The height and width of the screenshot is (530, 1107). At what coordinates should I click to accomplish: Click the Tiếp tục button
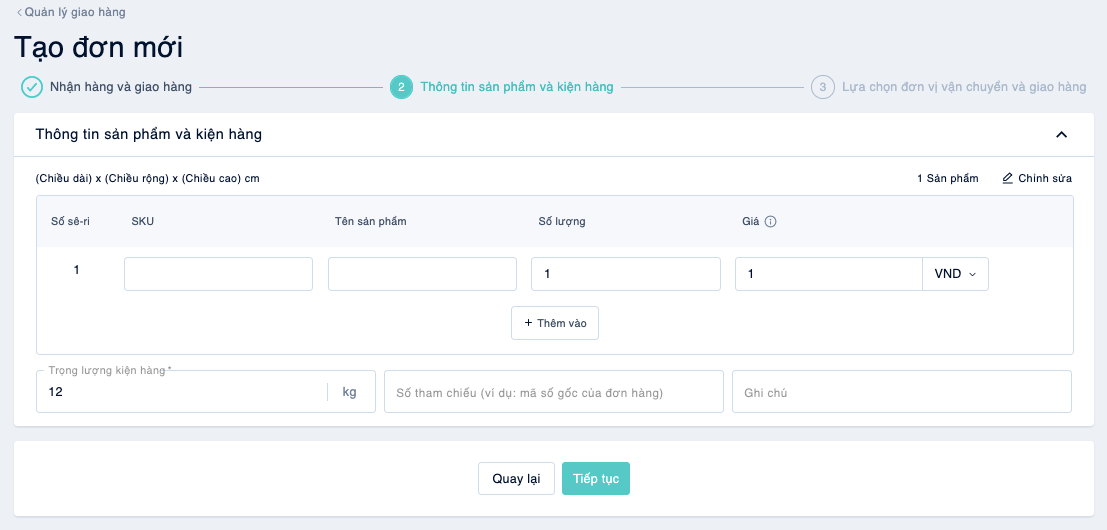point(596,478)
